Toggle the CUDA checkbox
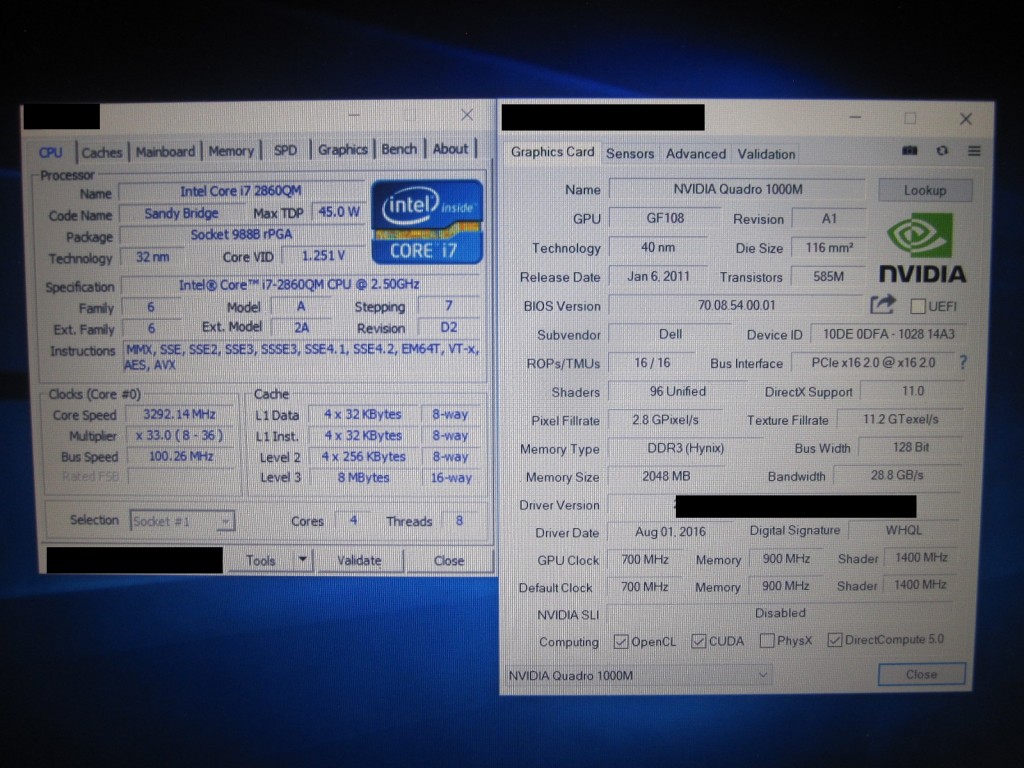The image size is (1024, 768). pos(698,641)
